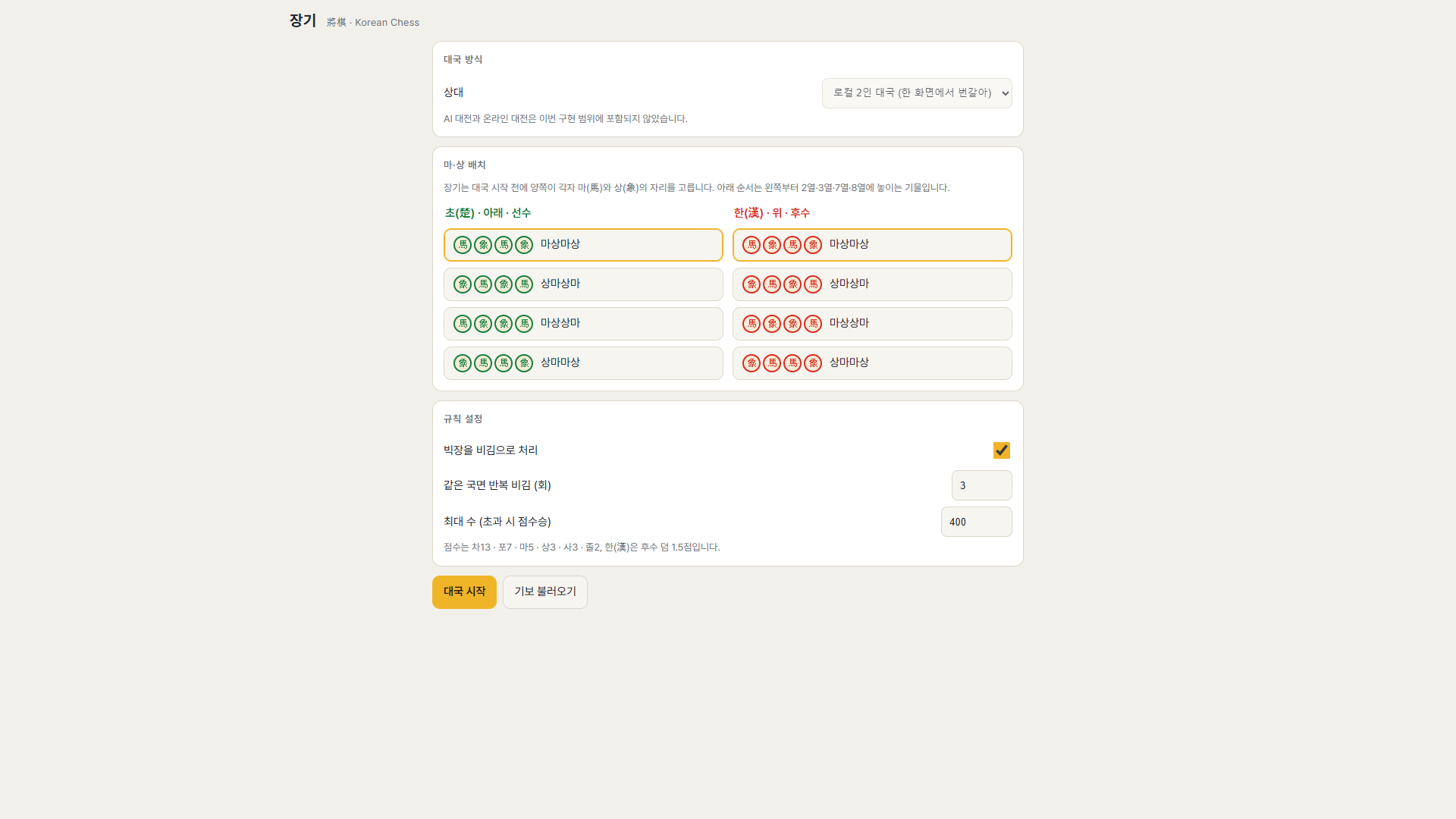The height and width of the screenshot is (819, 1456).
Task: Click the 규칙 설정 section heading
Action: 463,419
